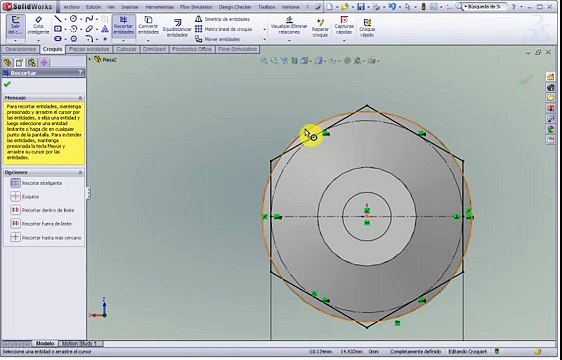Select the Point sketch tool
Viewport: 562px width, 360px height.
[105, 39]
